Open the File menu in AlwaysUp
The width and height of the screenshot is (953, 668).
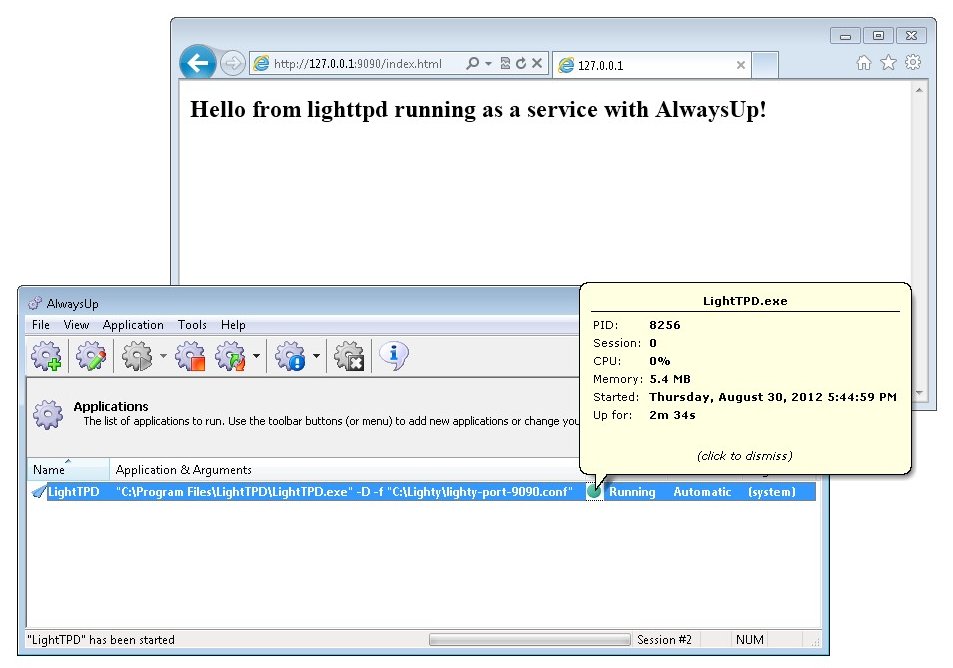41,325
